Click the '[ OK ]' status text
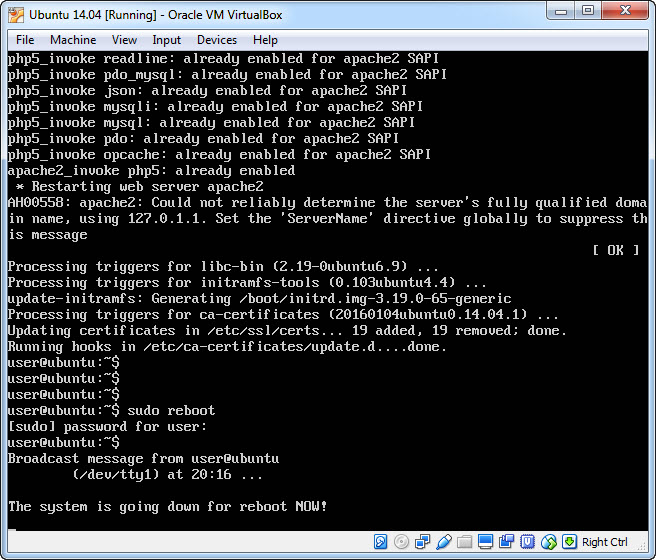 pyautogui.click(x=615, y=251)
